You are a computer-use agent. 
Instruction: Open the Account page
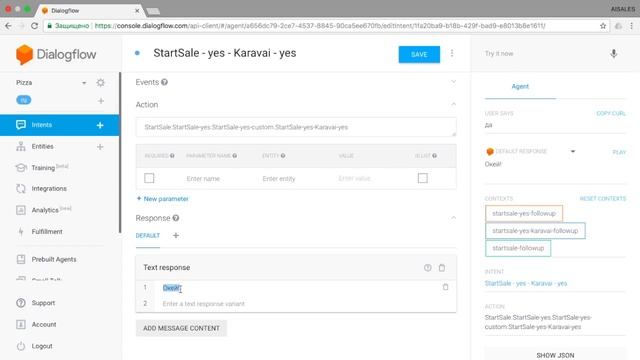point(44,324)
